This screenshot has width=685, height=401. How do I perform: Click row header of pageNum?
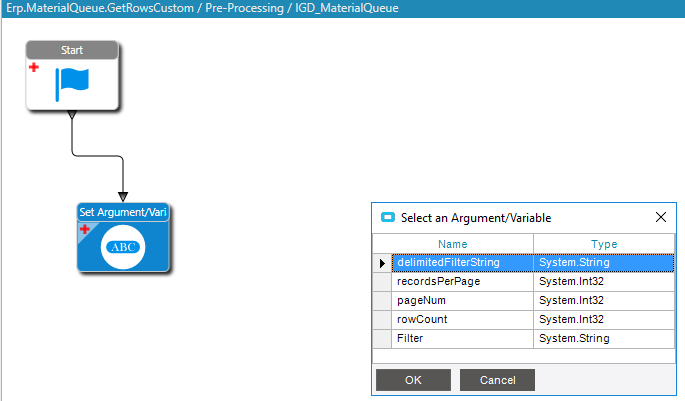click(x=382, y=301)
